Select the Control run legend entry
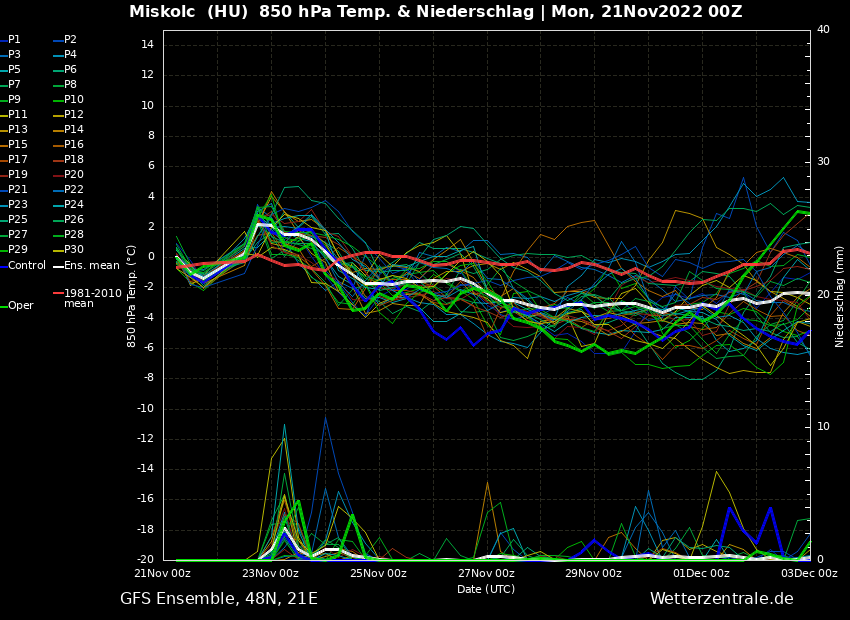Viewport: 850px width, 620px height. pos(26,266)
